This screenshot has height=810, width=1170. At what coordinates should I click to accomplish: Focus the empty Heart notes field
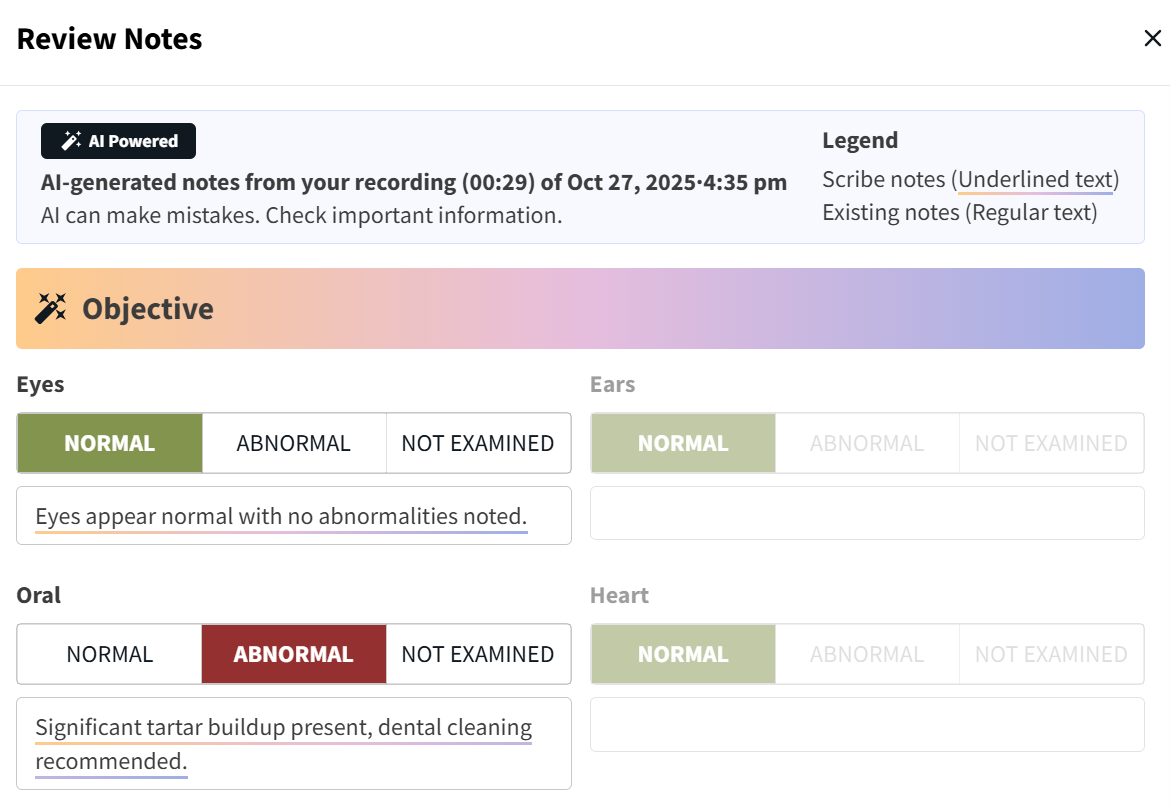coord(867,724)
